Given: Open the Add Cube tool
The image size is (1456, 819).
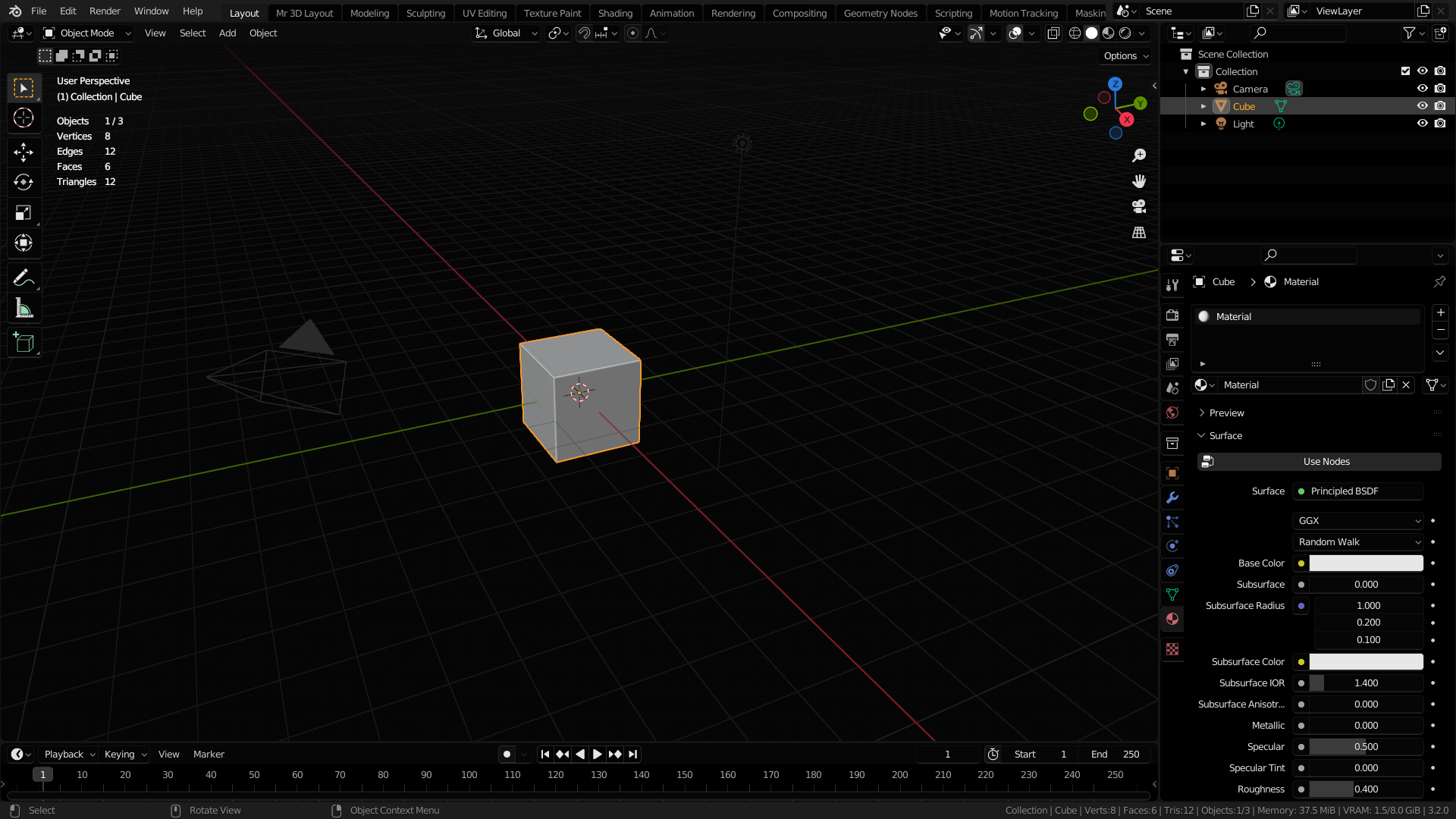Looking at the screenshot, I should pyautogui.click(x=24, y=343).
